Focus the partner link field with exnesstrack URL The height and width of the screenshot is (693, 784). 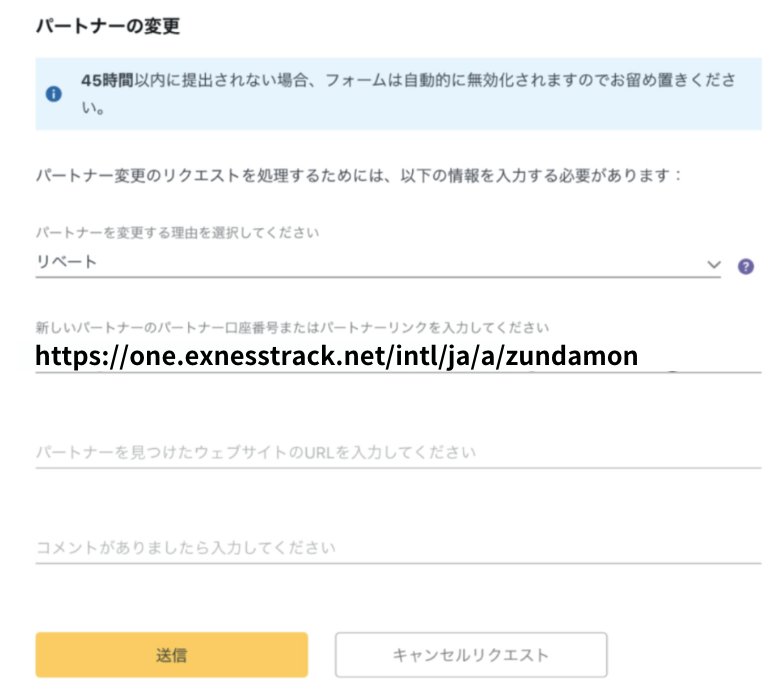click(x=398, y=356)
